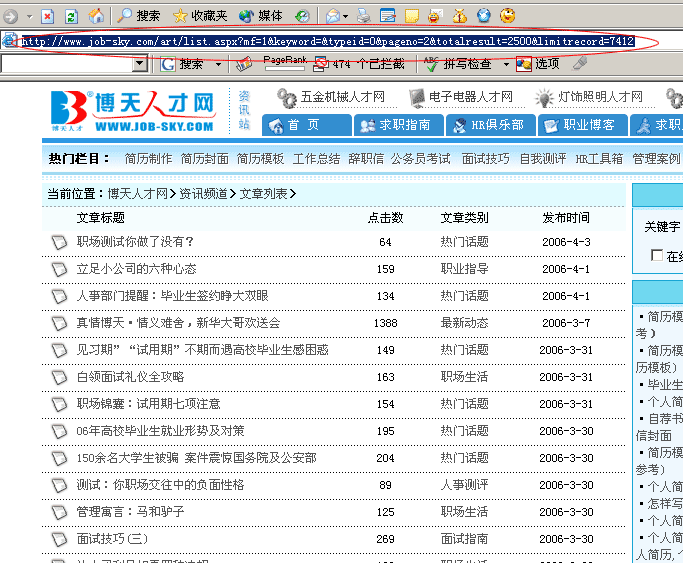
Task: Click the Stop loading toolbar icon
Action: tap(47, 16)
